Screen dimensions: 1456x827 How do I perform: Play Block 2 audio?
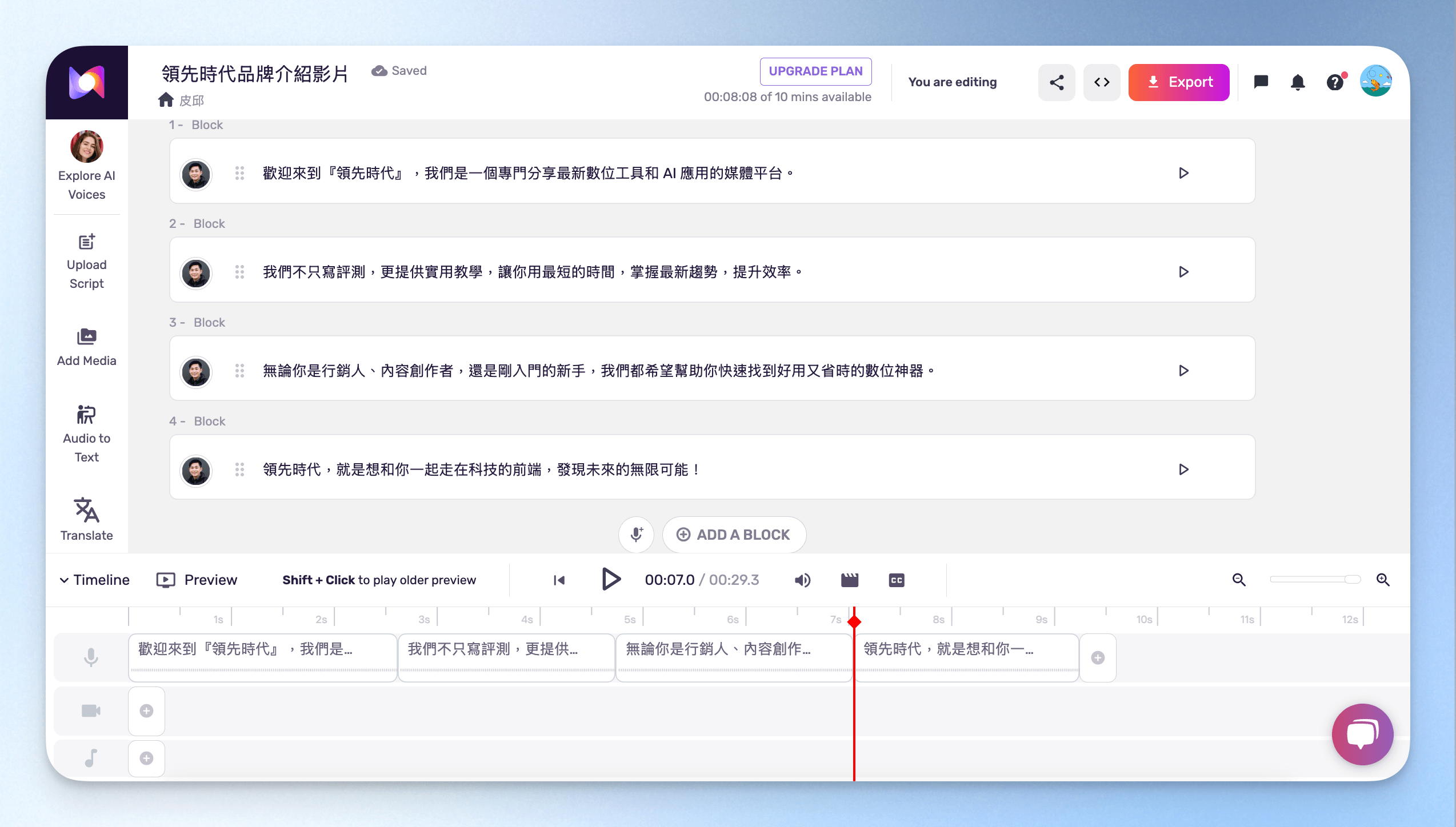(1183, 272)
